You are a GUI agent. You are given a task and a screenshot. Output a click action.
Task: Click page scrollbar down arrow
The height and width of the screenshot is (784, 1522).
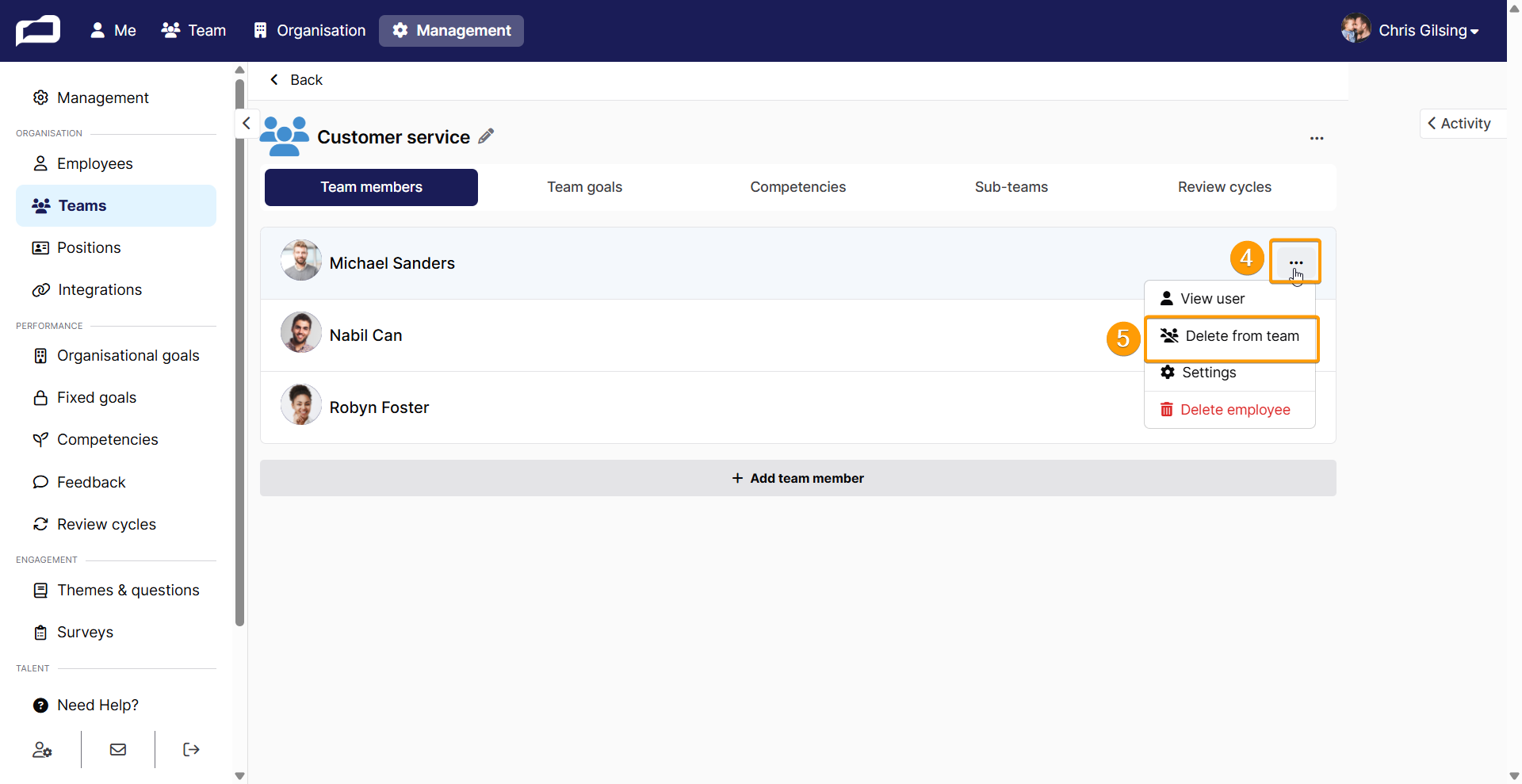click(x=1514, y=776)
